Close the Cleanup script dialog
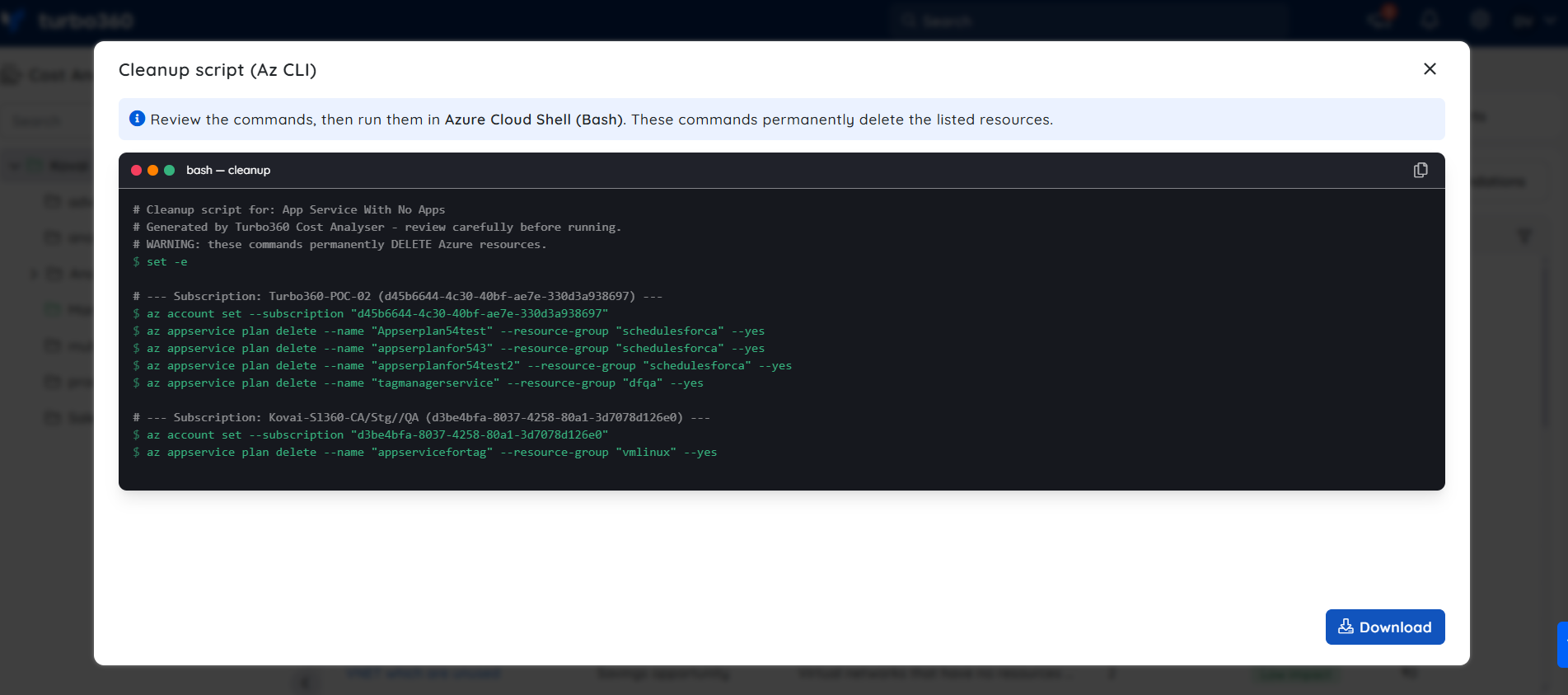1568x695 pixels. (1430, 69)
